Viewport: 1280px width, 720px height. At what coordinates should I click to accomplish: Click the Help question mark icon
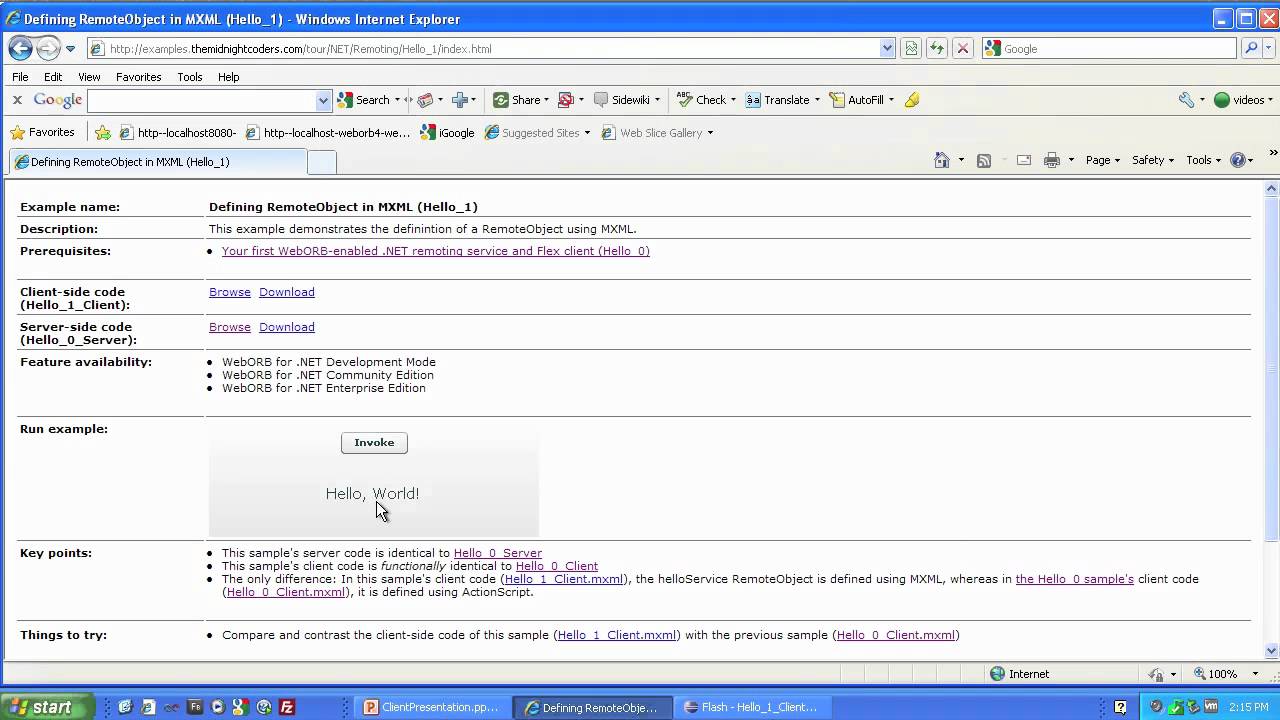pyautogui.click(x=1238, y=160)
